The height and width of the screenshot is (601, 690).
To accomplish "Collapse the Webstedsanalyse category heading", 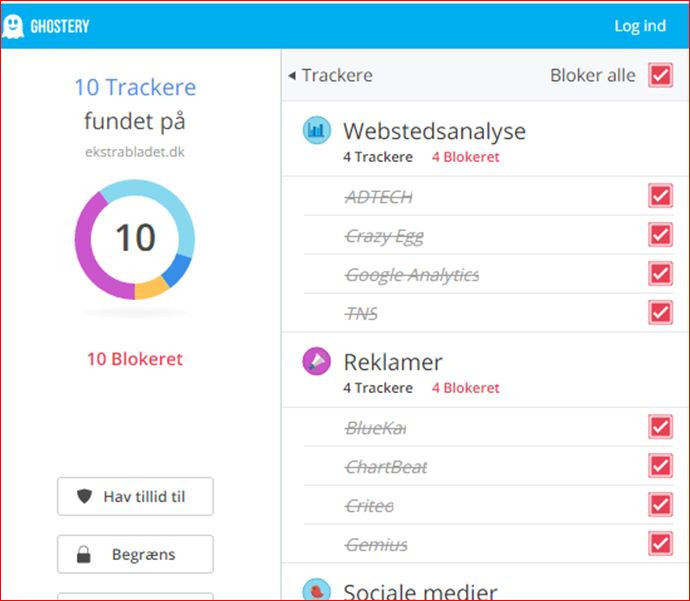I will (434, 131).
